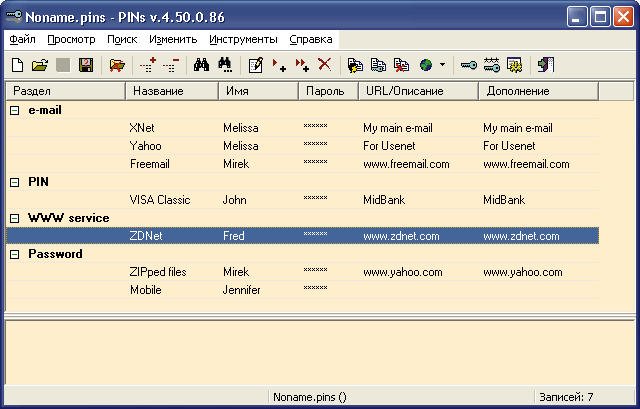
Task: Sort by the Название column header
Action: pyautogui.click(x=172, y=91)
